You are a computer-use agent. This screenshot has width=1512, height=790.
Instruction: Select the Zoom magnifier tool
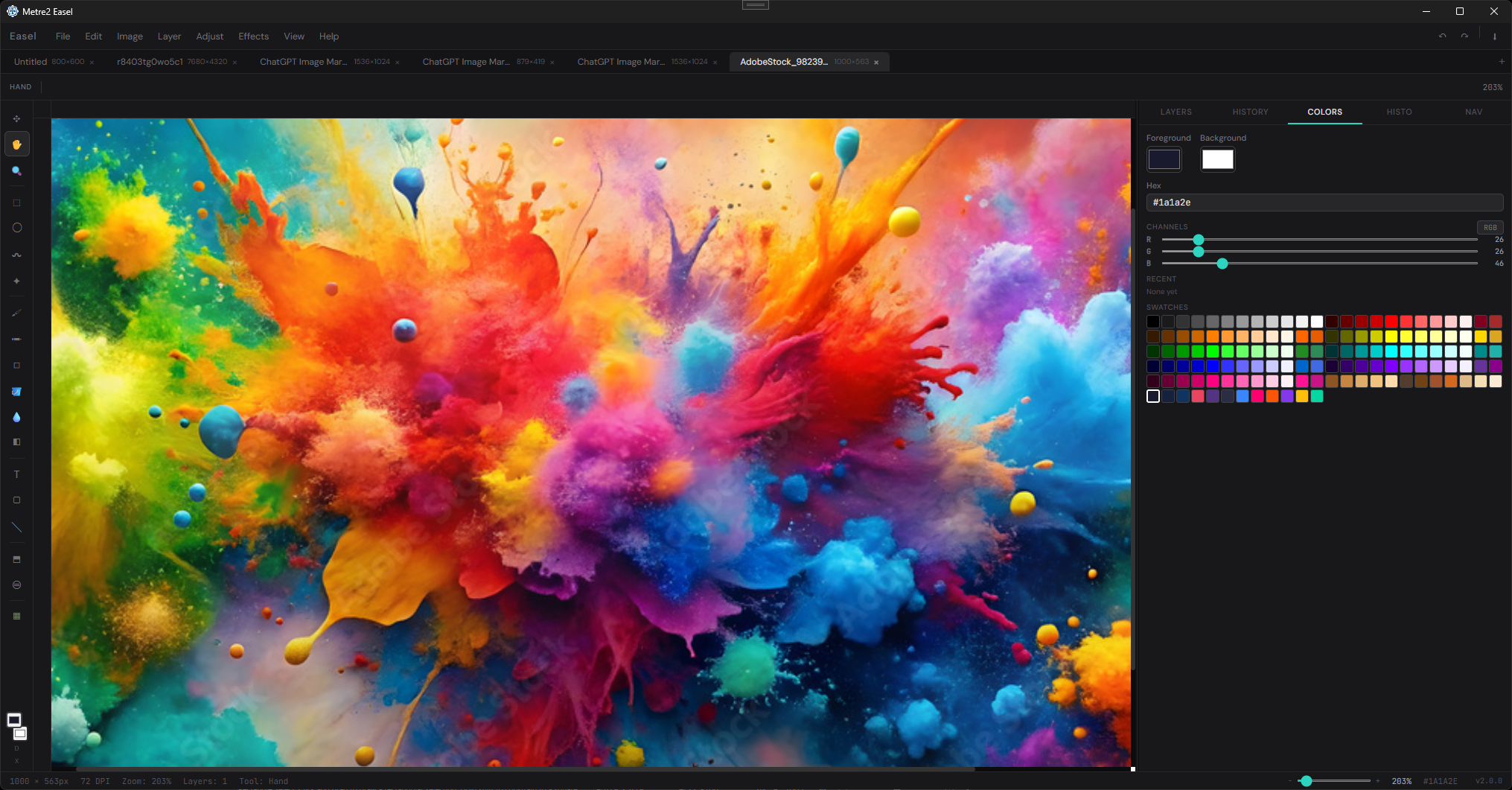coord(16,171)
